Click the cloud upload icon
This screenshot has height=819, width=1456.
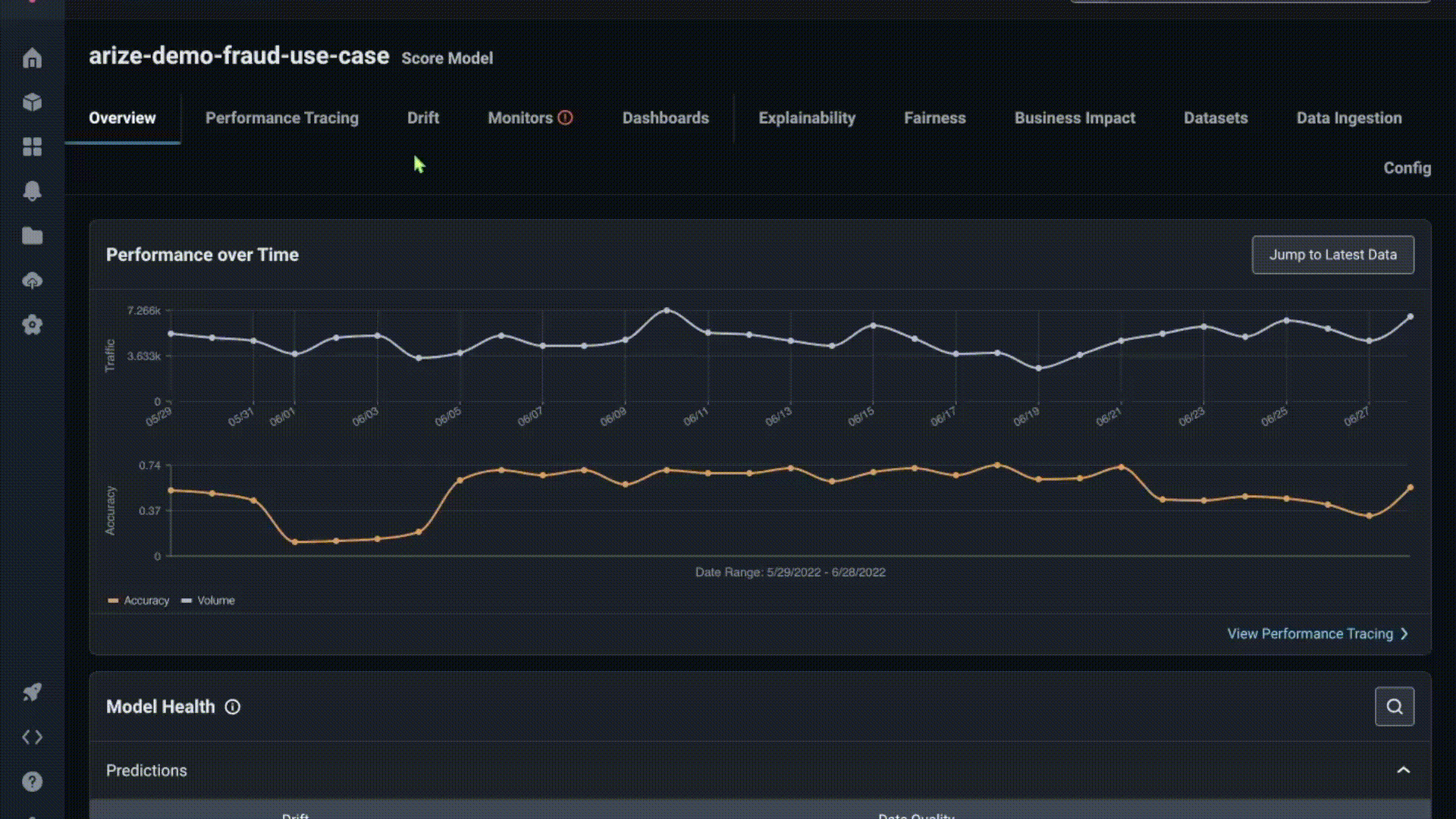32,281
